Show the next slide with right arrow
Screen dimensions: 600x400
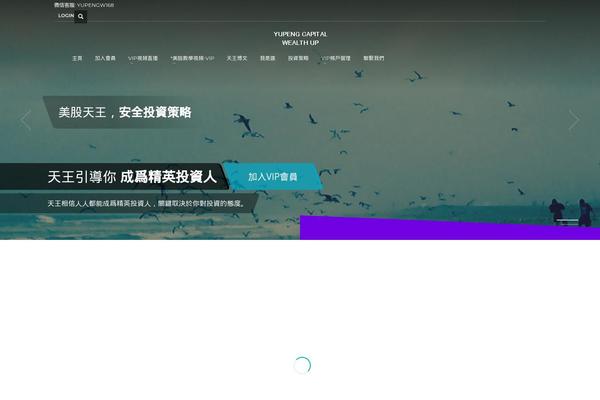pos(574,120)
